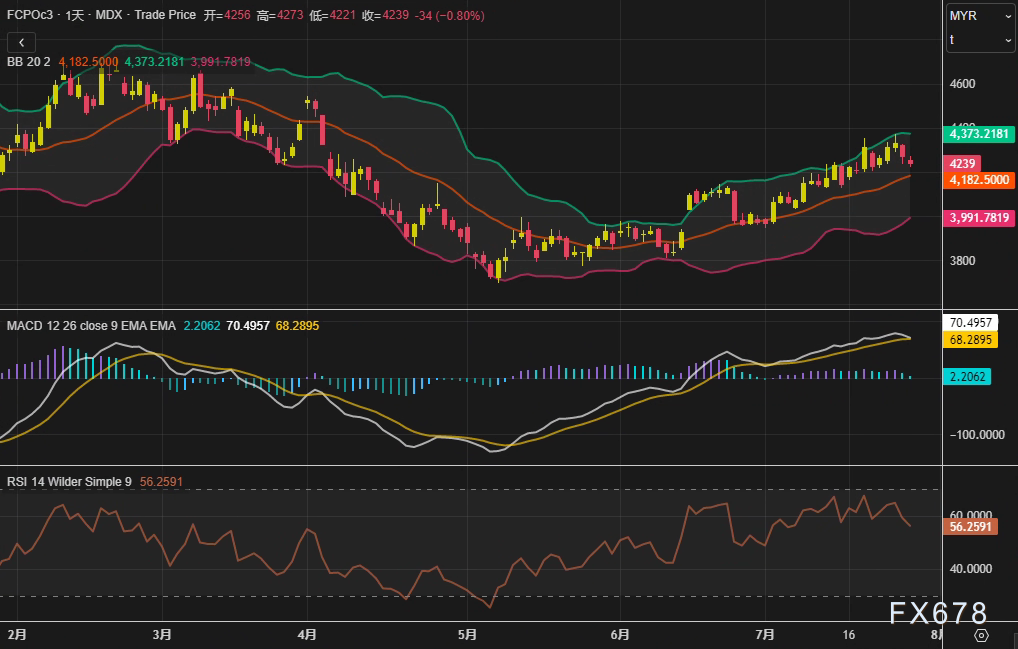Image resolution: width=1018 pixels, height=649 pixels.
Task: Click the white 70.4957 MACD value tag
Action: click(971, 323)
